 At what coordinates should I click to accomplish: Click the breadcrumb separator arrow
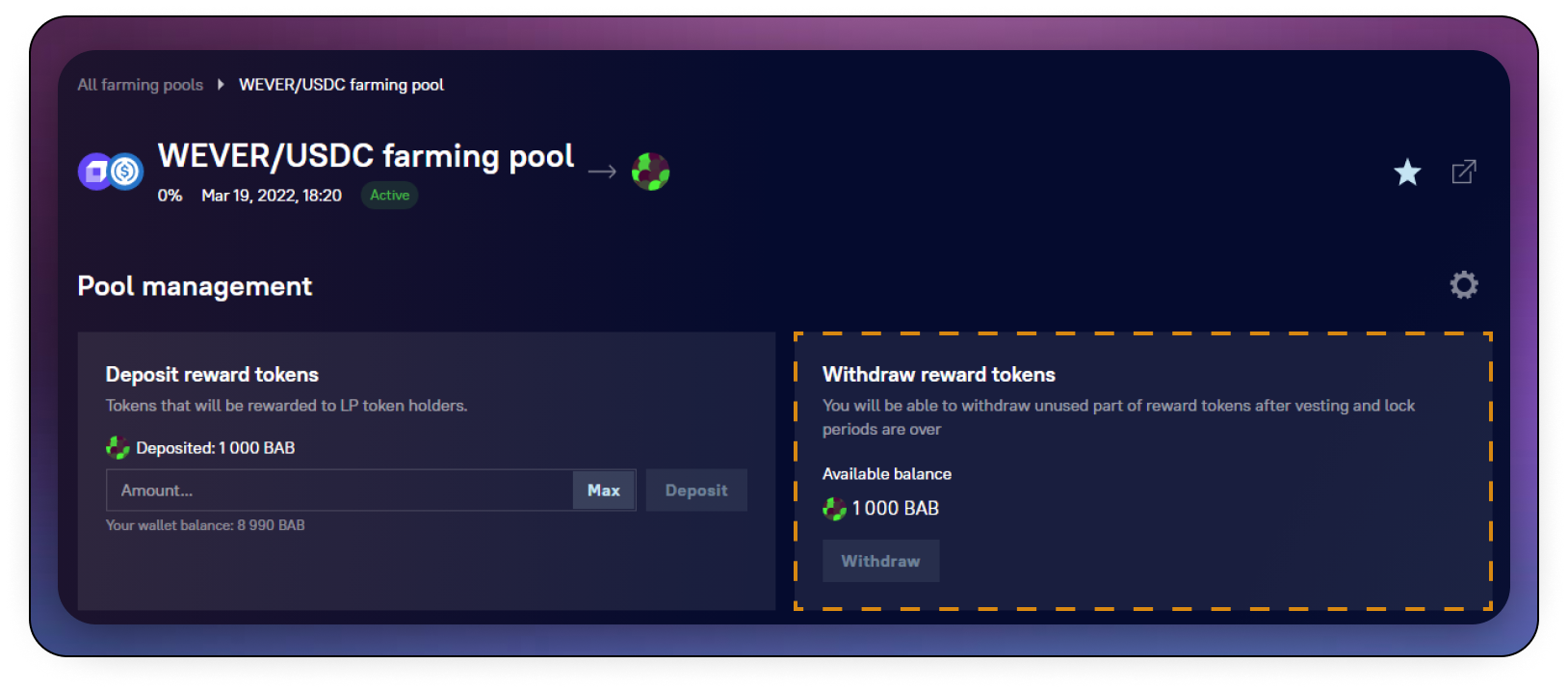tap(221, 85)
